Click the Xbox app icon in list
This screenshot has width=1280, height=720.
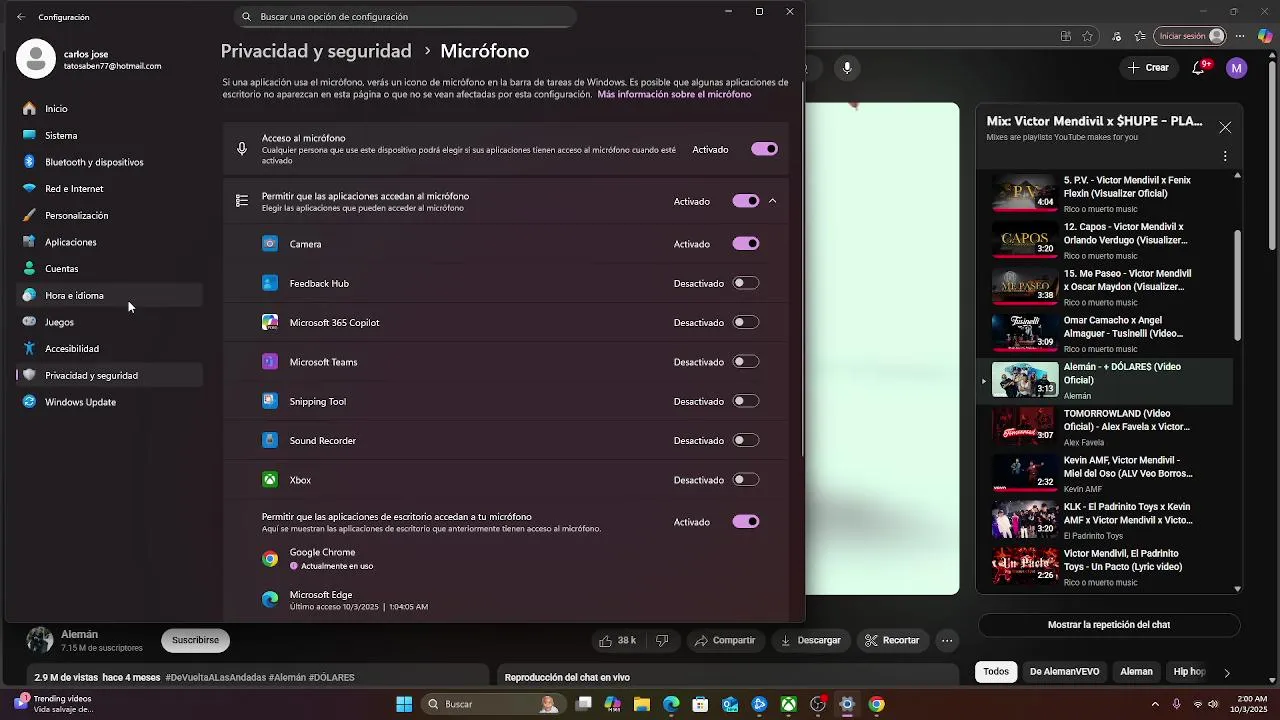click(270, 480)
